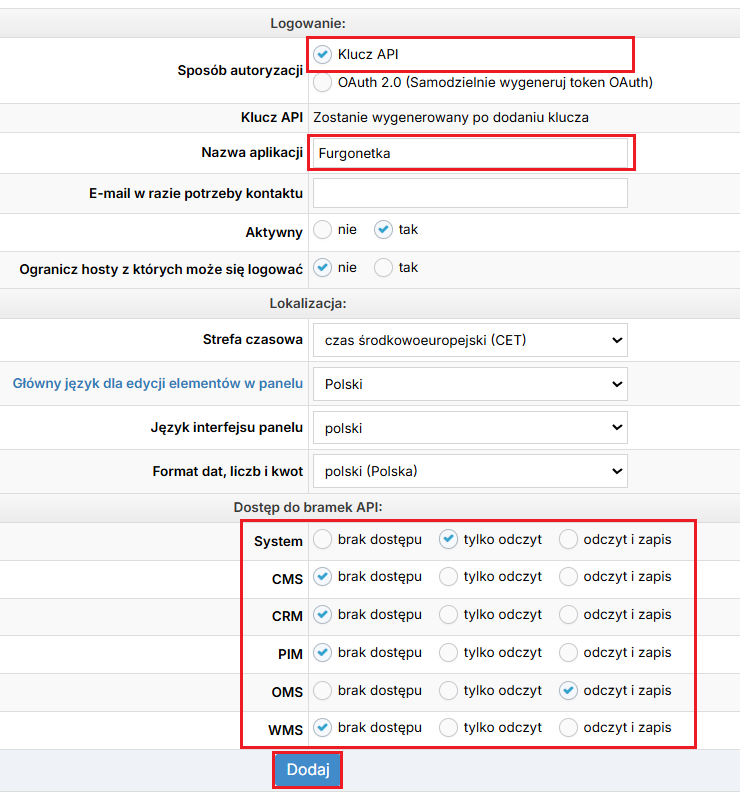Focus the contact E-mail input field

[x=470, y=193]
